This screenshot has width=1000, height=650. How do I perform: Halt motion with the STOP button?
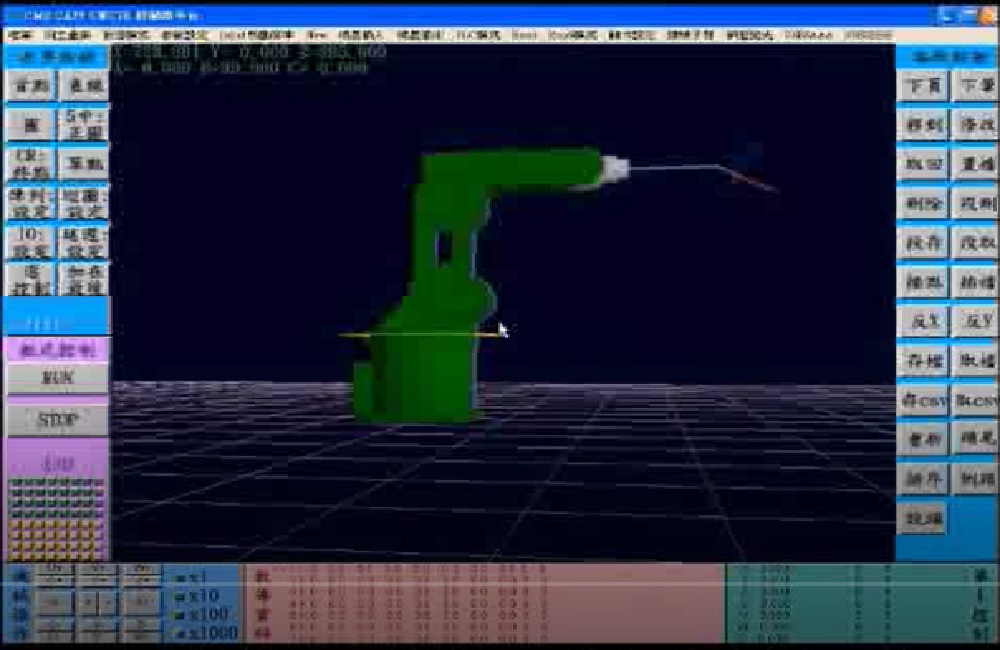point(57,419)
